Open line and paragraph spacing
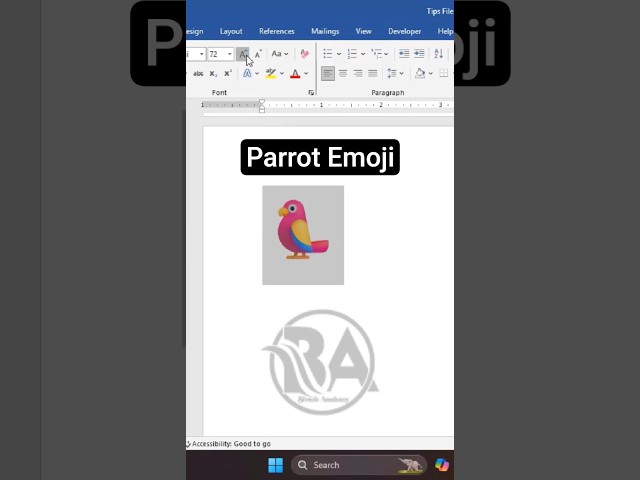640x480 pixels. tap(392, 73)
